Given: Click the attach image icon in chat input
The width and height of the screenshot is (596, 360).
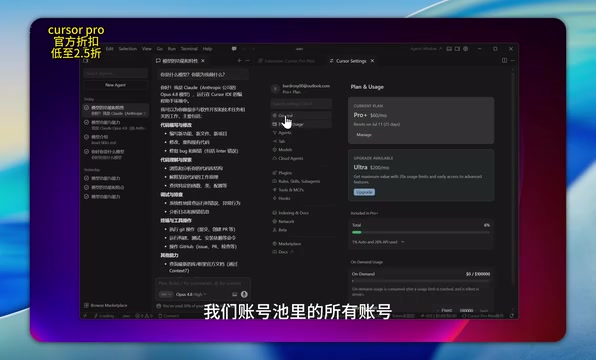Looking at the screenshot, I should pyautogui.click(x=235, y=294).
